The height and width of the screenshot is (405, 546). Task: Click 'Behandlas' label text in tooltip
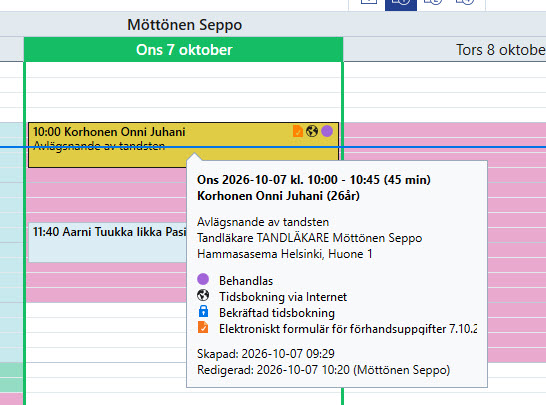[246, 281]
